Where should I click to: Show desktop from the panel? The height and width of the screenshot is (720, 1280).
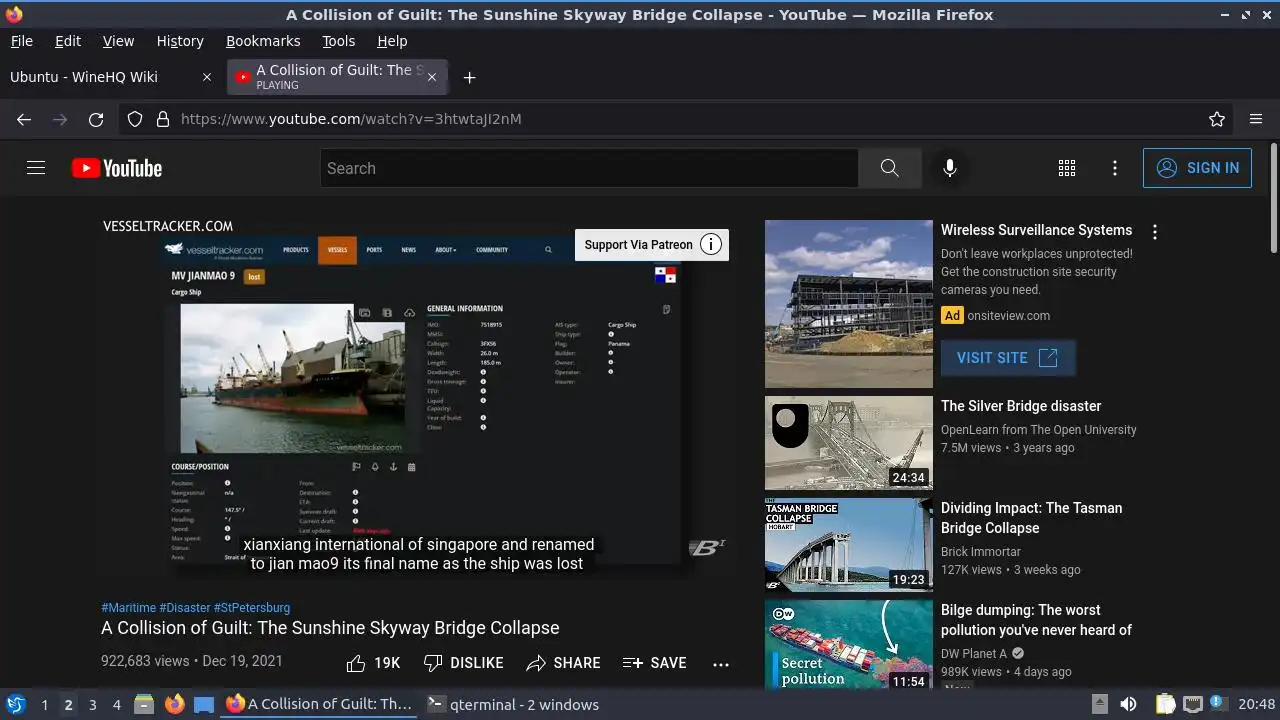(x=204, y=704)
